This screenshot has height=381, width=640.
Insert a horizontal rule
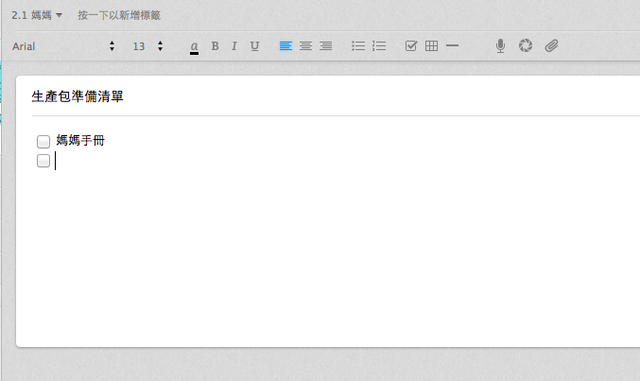(x=452, y=46)
